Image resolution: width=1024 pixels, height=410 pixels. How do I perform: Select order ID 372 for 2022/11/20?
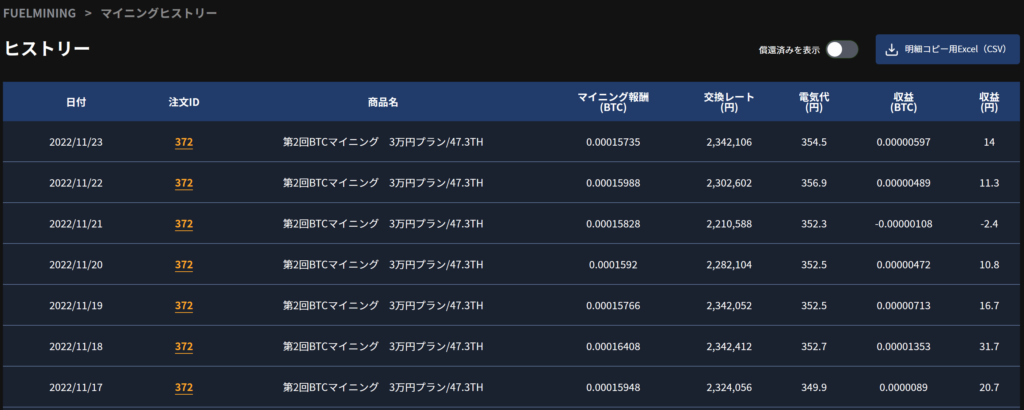(184, 265)
